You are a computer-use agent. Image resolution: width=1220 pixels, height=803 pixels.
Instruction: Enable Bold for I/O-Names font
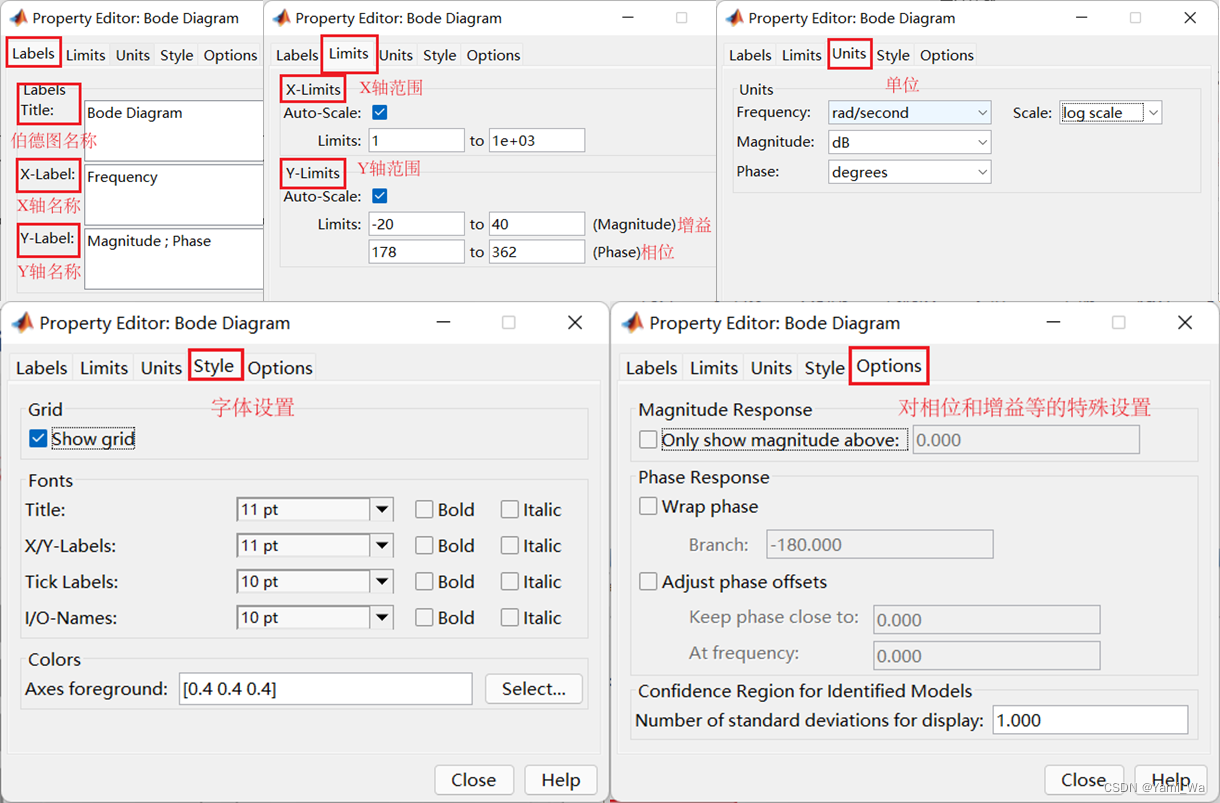coord(424,618)
